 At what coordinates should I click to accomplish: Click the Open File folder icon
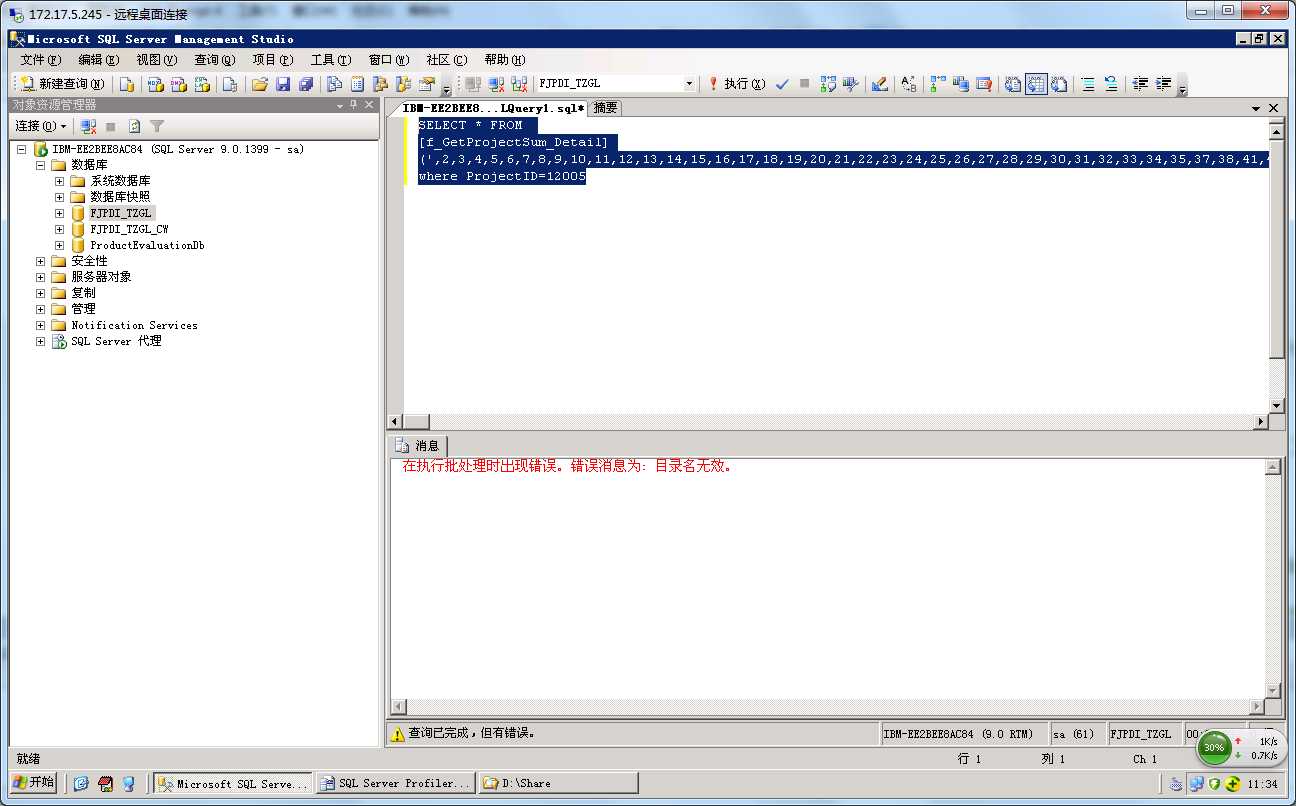click(260, 84)
